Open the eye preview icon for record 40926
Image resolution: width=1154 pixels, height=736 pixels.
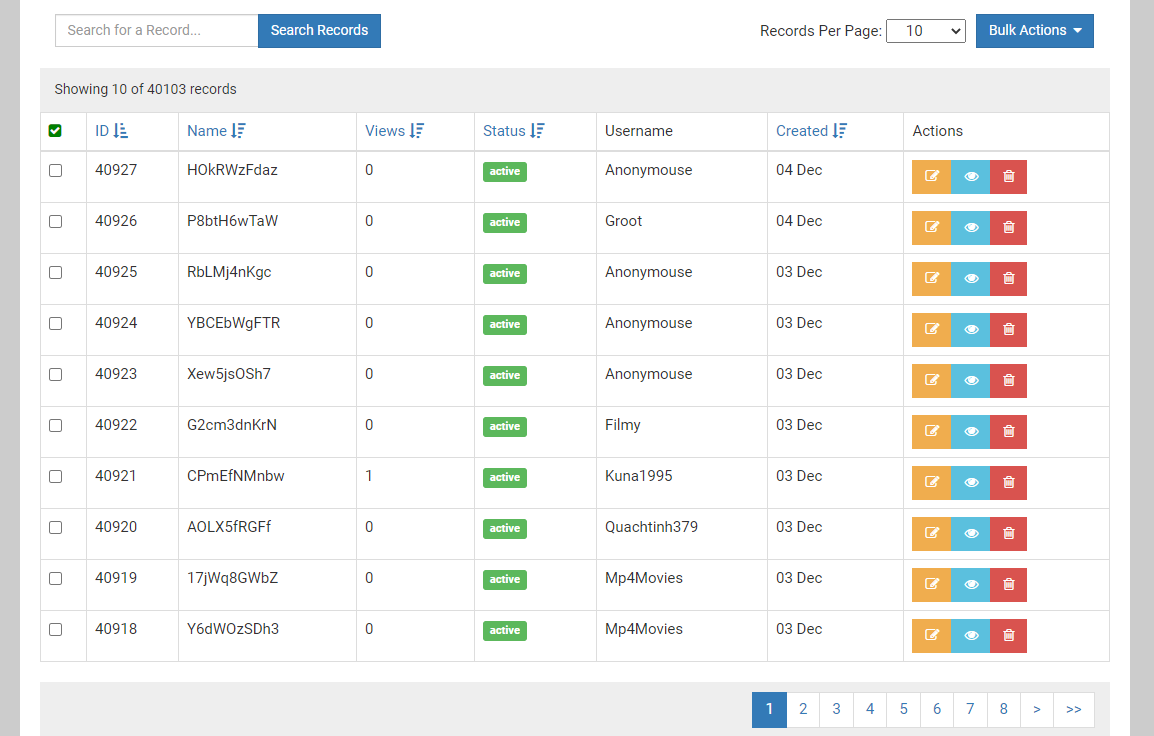click(x=969, y=227)
